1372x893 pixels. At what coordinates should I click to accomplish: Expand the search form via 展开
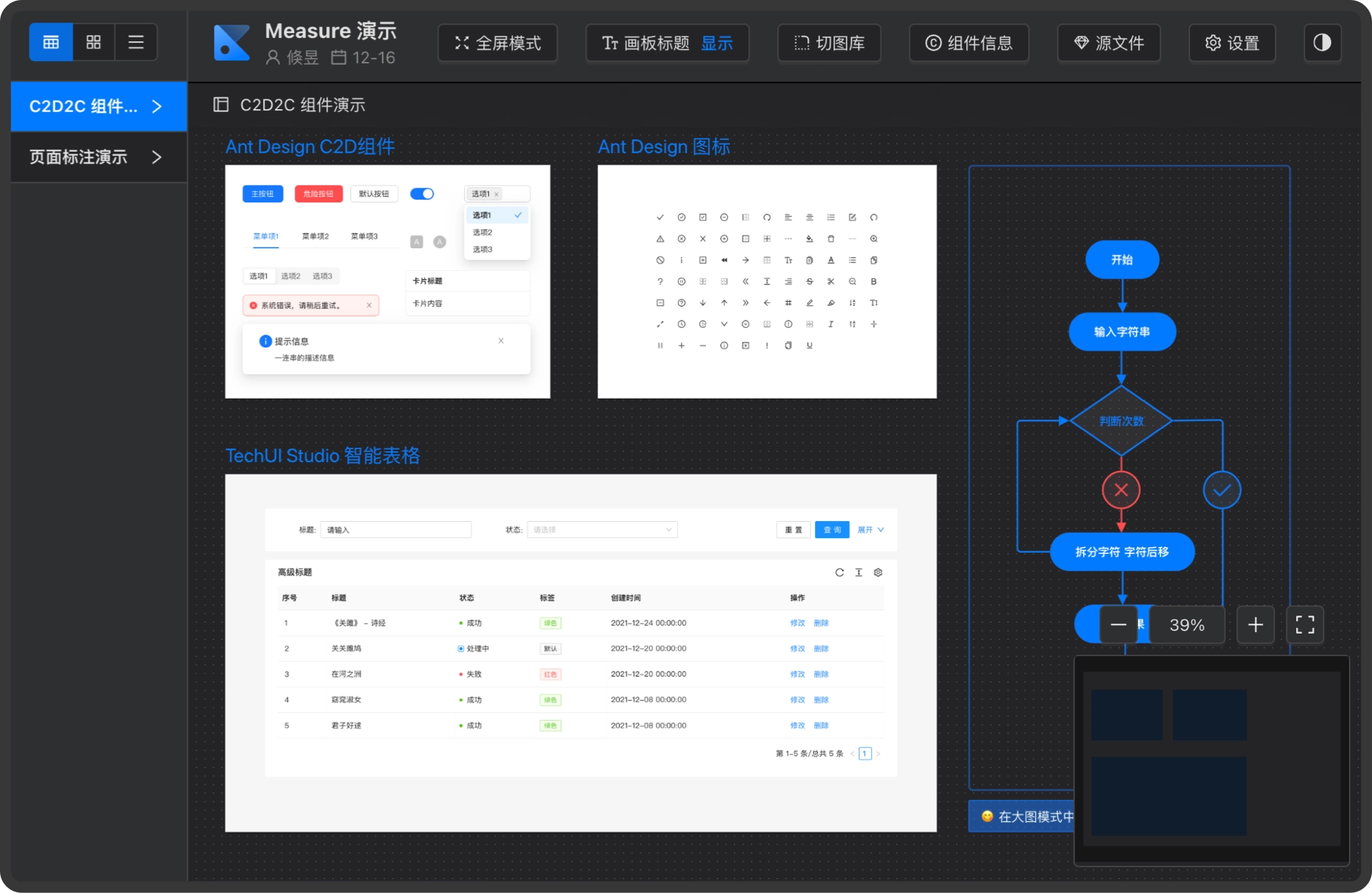(x=871, y=529)
